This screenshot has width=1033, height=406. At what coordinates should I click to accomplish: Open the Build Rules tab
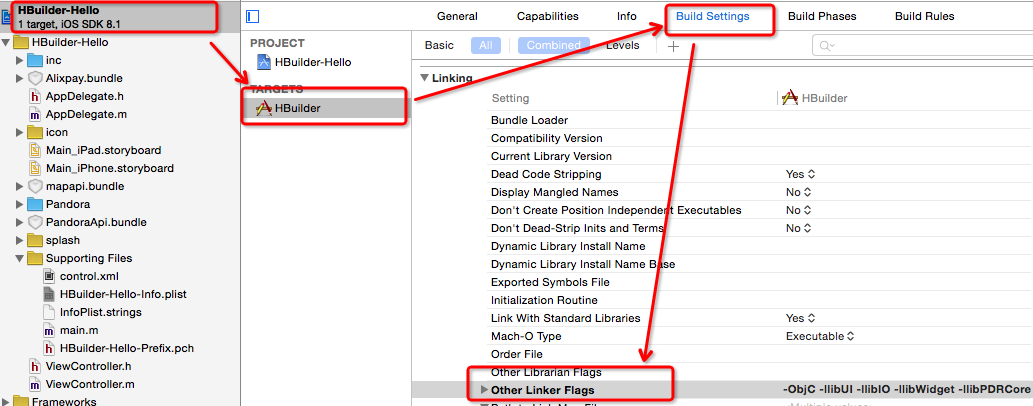[x=924, y=16]
